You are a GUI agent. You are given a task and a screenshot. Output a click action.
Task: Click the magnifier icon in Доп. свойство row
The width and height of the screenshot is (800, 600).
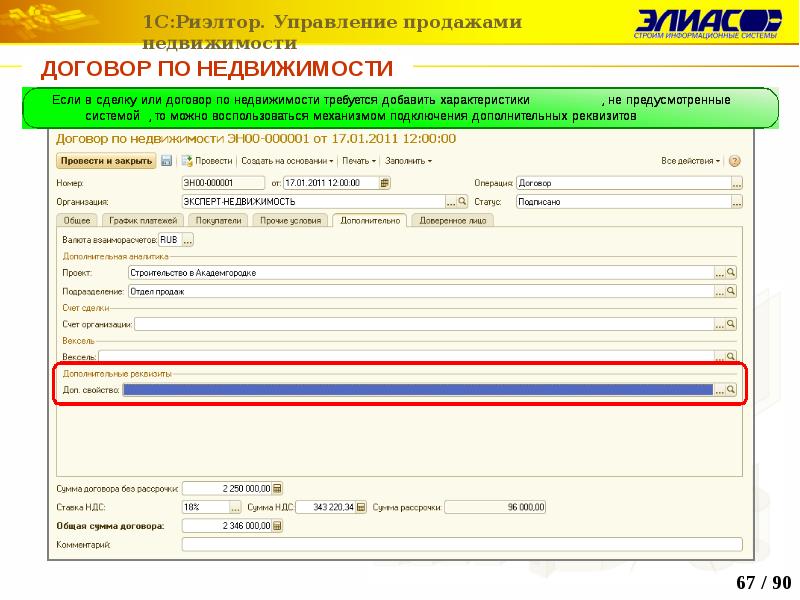[x=731, y=390]
